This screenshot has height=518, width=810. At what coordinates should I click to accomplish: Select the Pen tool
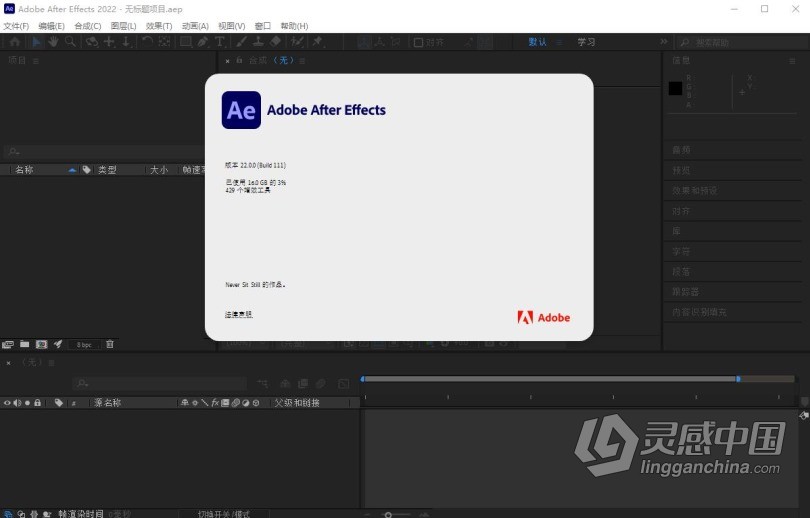[x=202, y=42]
